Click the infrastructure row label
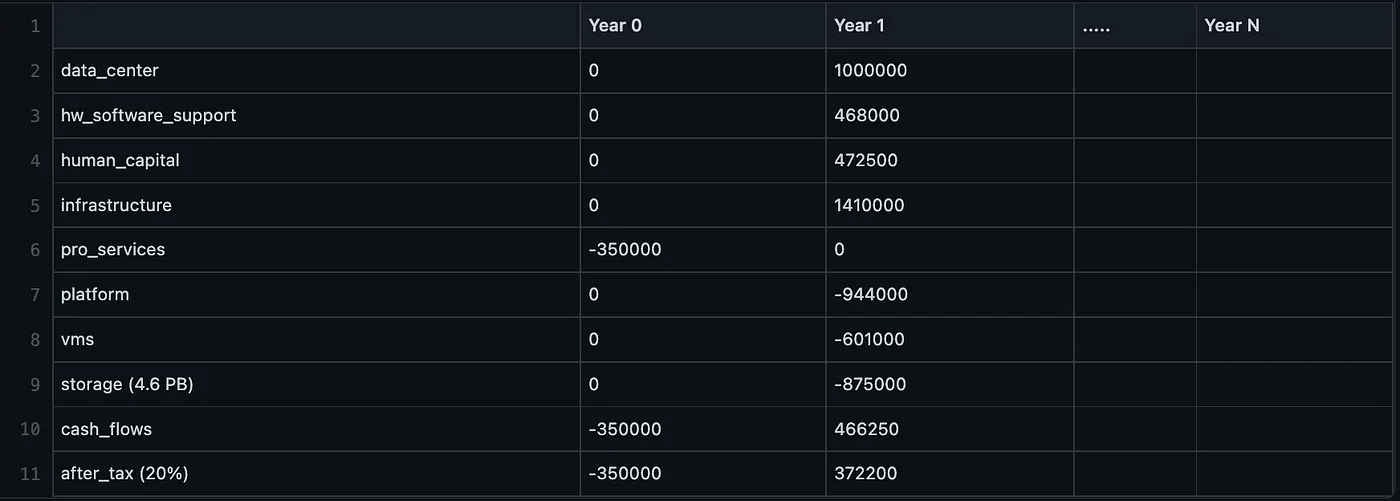Image resolution: width=1400 pixels, height=501 pixels. 116,205
